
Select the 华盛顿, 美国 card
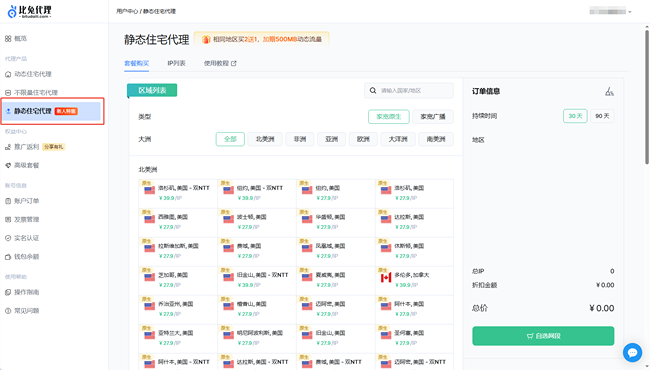(335, 223)
